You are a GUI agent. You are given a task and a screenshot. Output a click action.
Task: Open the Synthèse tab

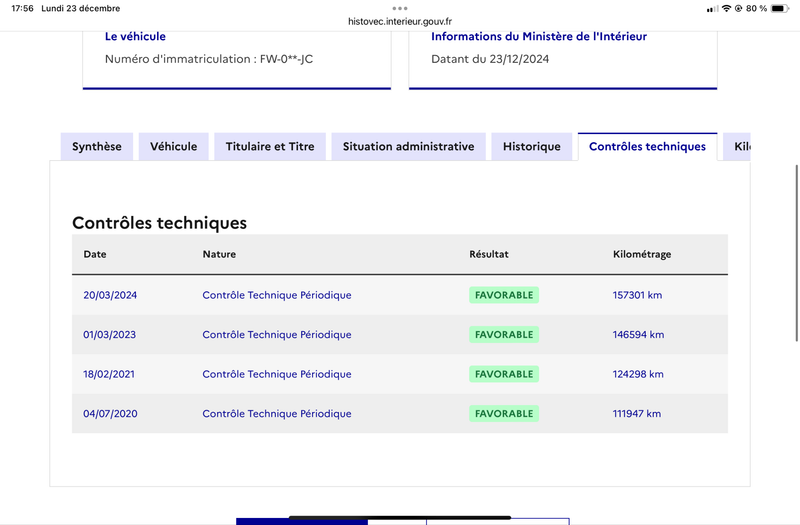pyautogui.click(x=97, y=146)
